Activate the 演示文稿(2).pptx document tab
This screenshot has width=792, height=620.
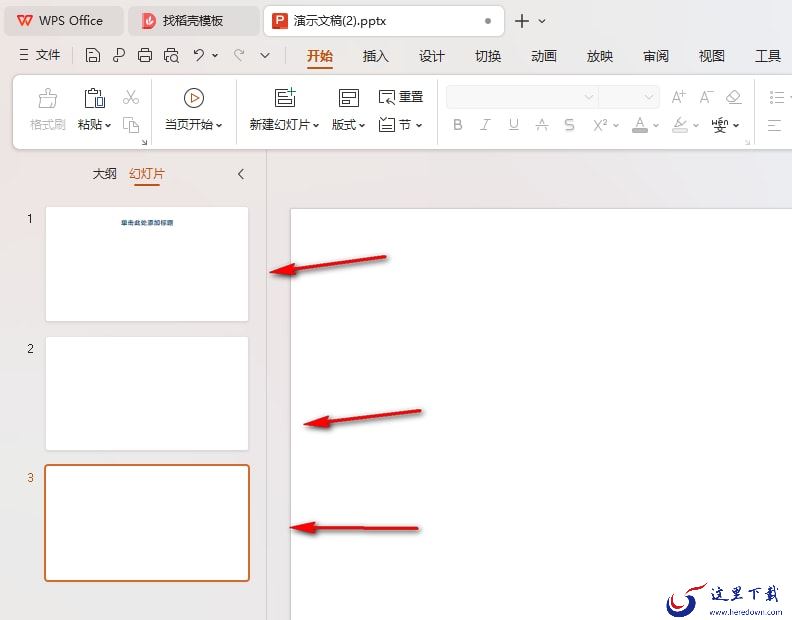384,21
